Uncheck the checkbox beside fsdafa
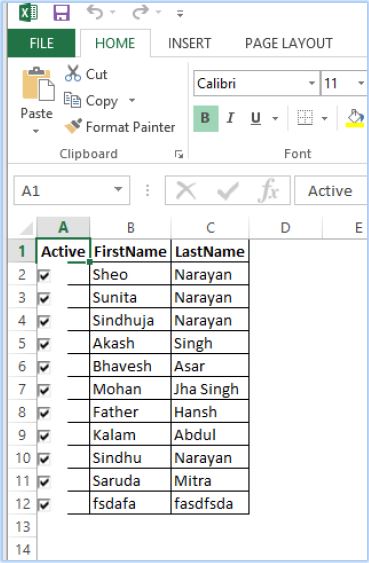 (44, 505)
